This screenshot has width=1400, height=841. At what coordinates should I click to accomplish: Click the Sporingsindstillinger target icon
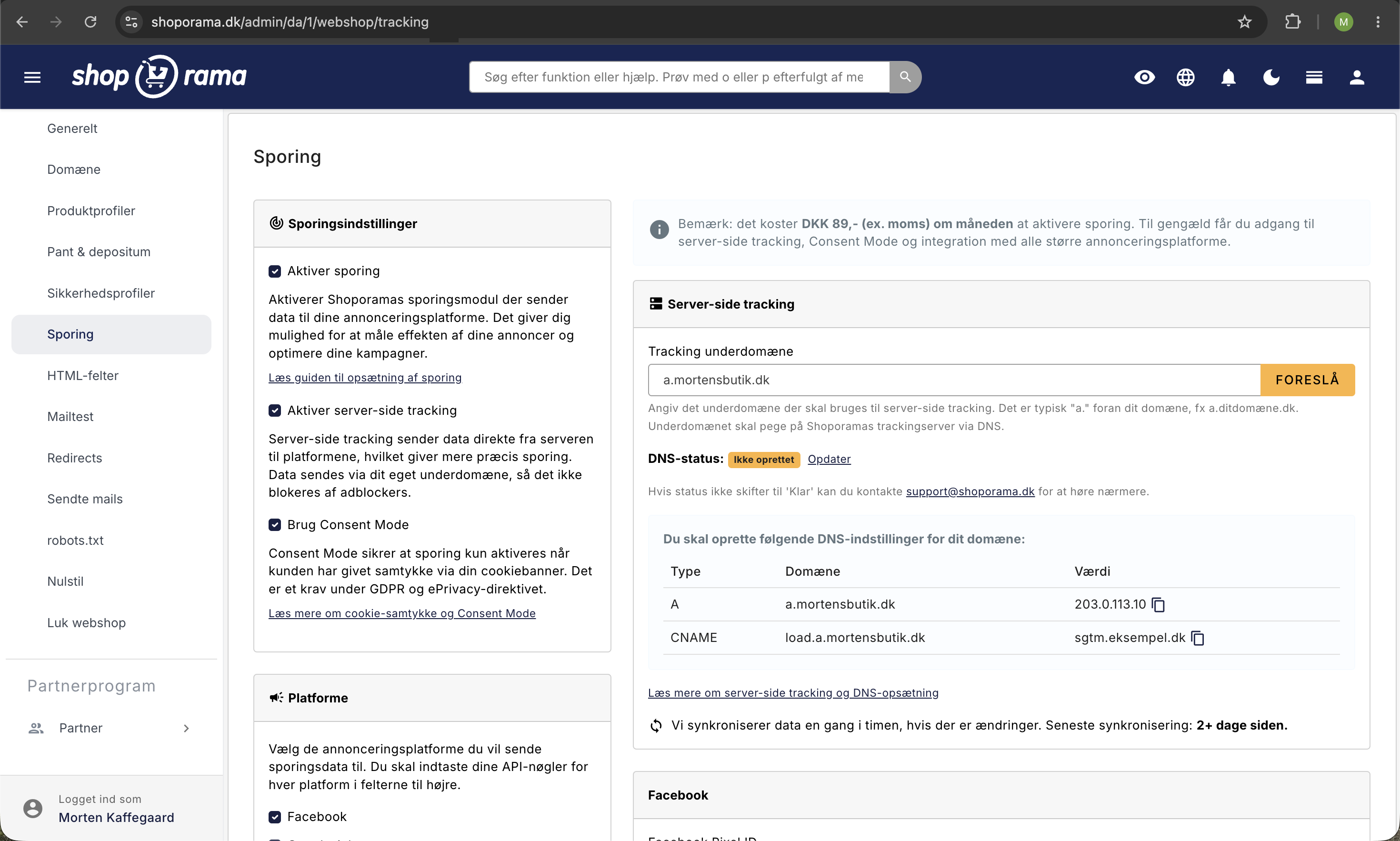276,223
